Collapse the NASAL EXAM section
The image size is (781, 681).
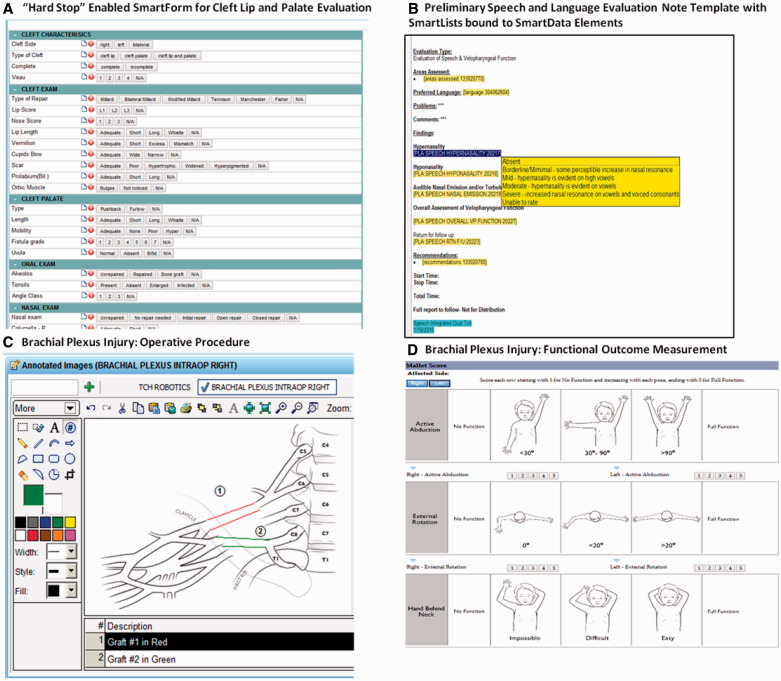coord(16,307)
